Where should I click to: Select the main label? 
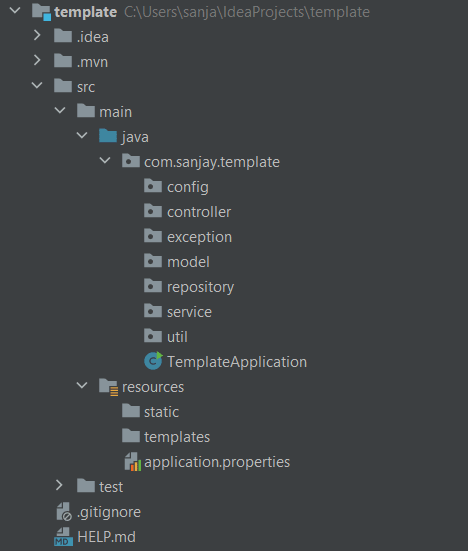(x=116, y=112)
